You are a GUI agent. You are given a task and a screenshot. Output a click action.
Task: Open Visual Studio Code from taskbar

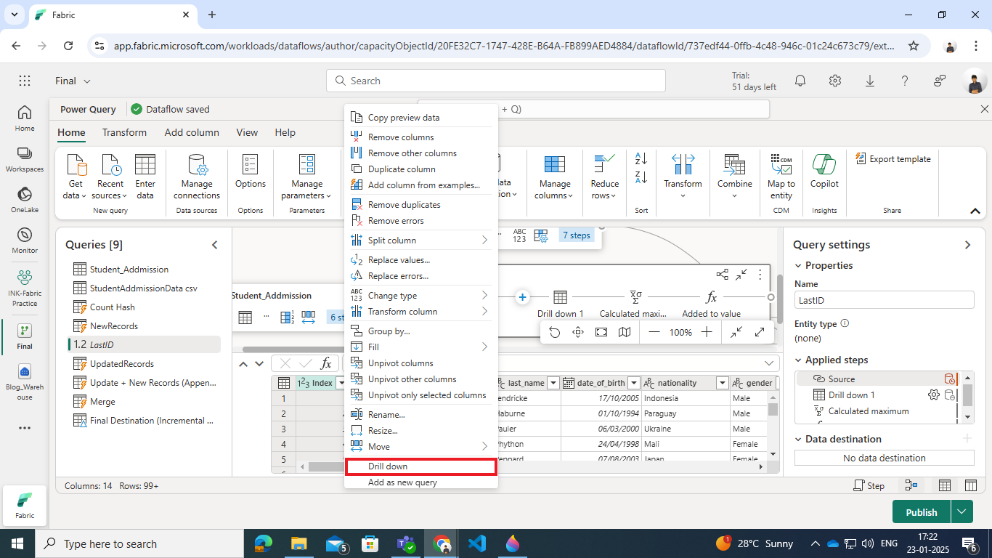click(x=477, y=543)
